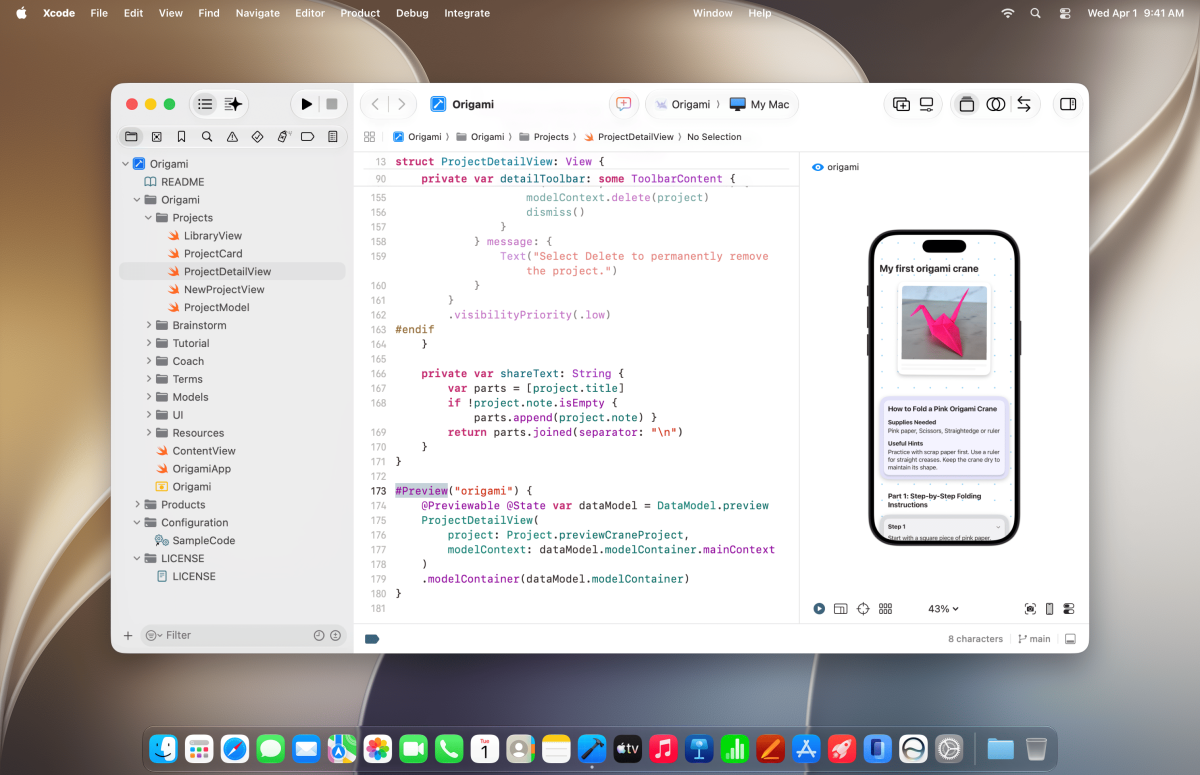Screen dimensions: 1200x775
Task: Collapse the Configuration group
Action: [x=137, y=523]
